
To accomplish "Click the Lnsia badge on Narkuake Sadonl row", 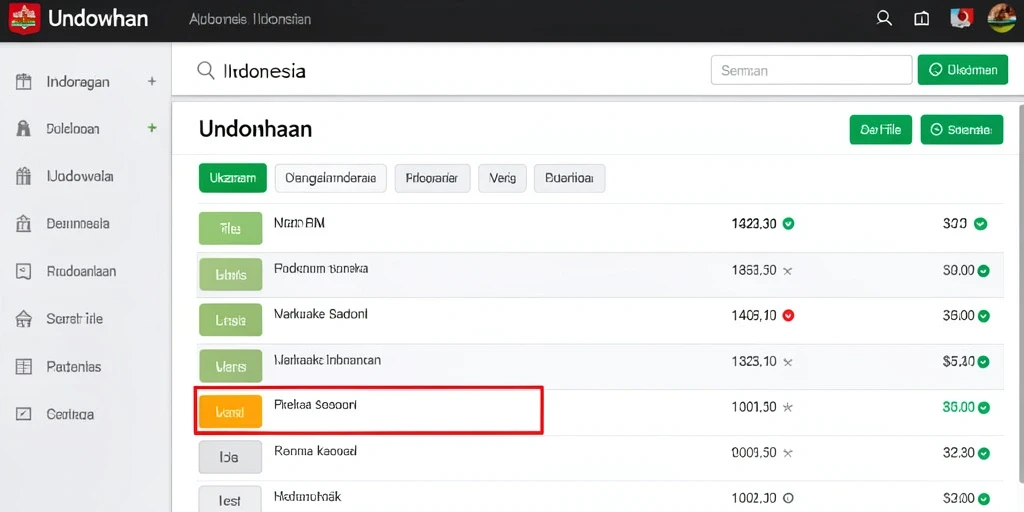I will [230, 320].
